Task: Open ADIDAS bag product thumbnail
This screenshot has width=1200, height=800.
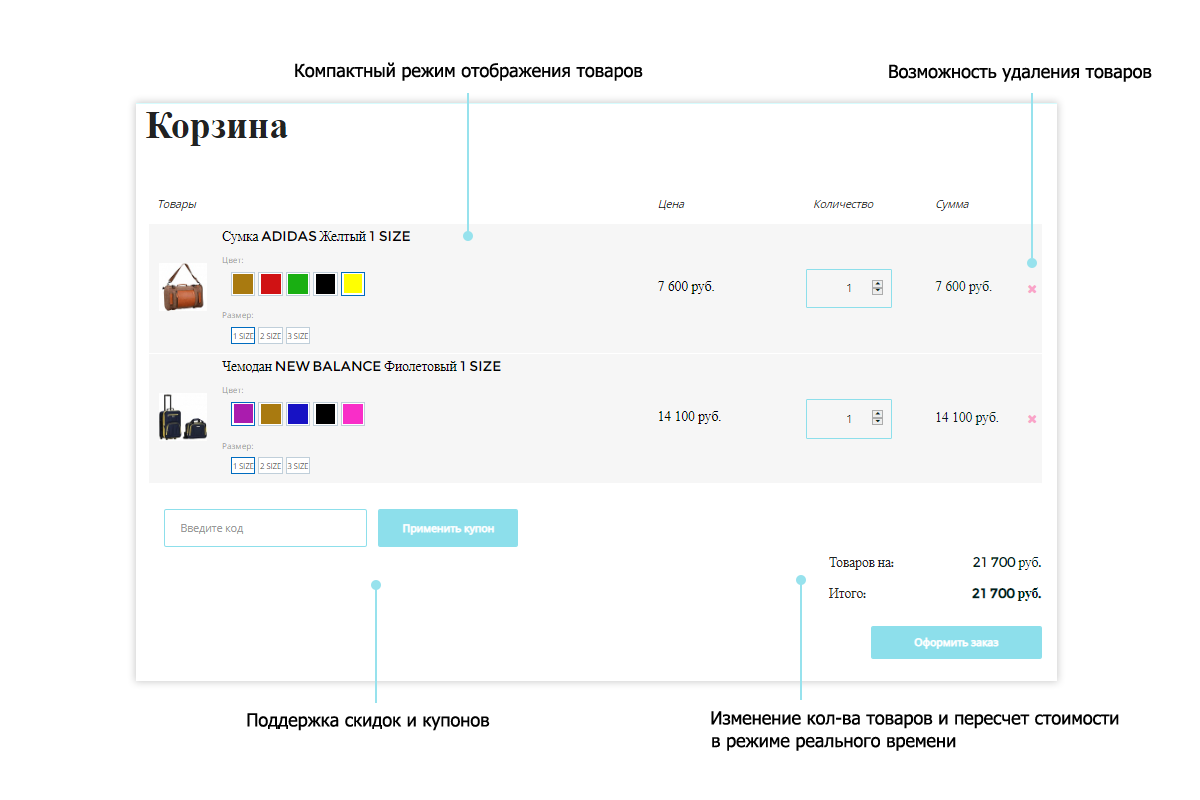Action: pos(183,288)
